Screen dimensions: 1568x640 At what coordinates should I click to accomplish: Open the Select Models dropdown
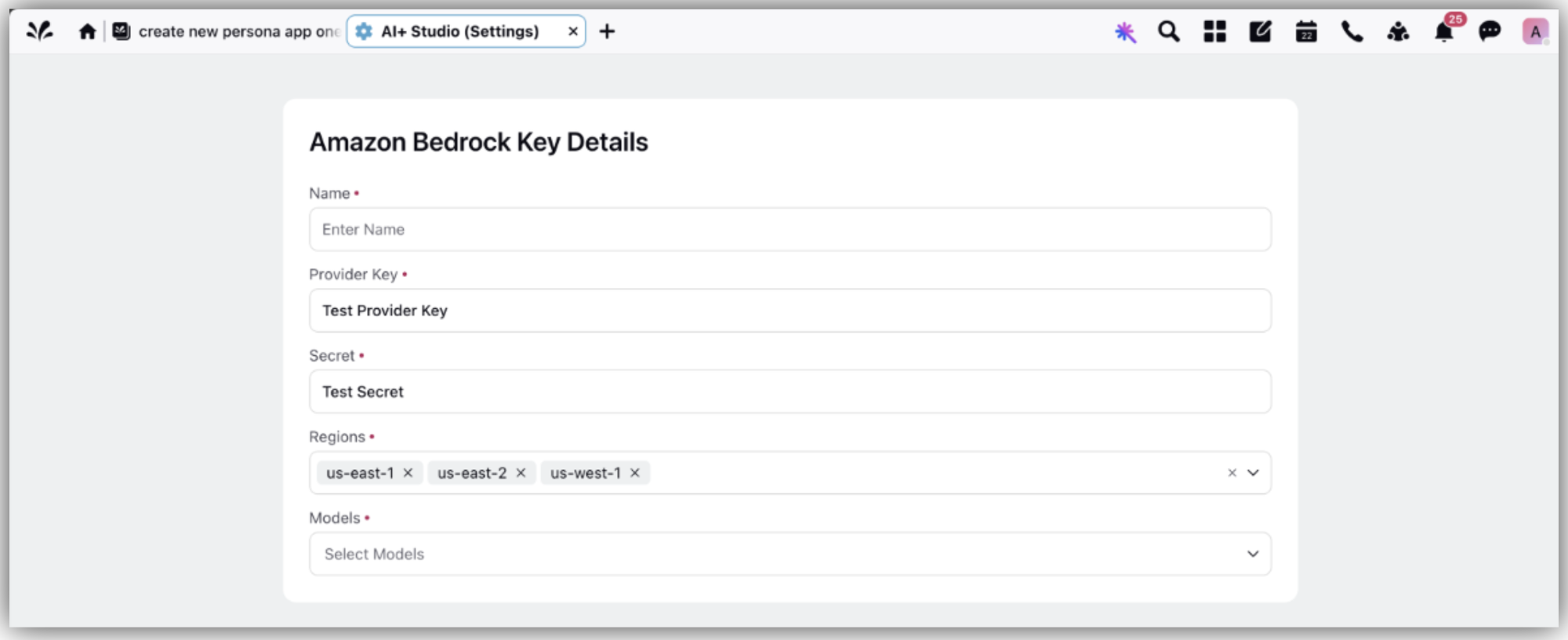(790, 554)
